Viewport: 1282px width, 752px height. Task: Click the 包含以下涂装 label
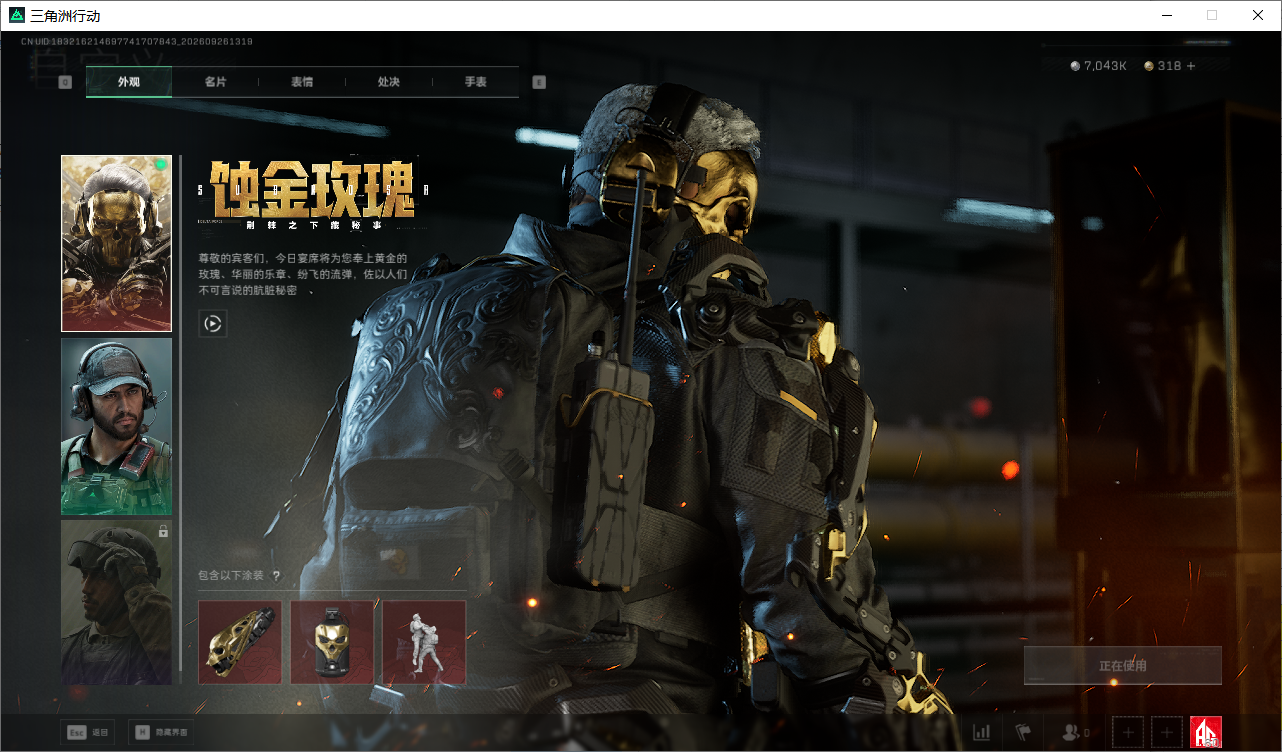(x=231, y=576)
